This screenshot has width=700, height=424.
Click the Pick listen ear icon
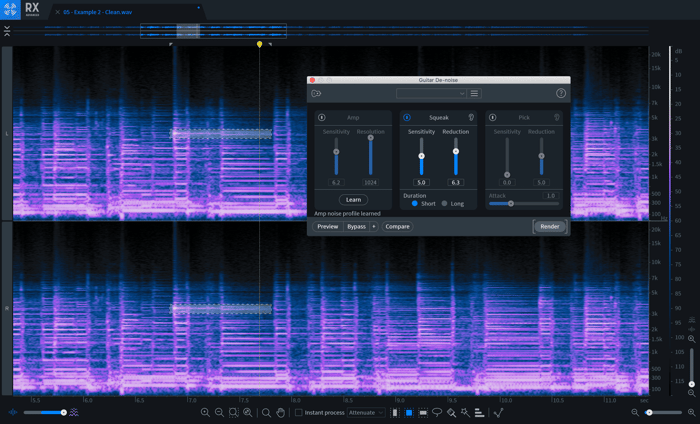[x=557, y=117]
